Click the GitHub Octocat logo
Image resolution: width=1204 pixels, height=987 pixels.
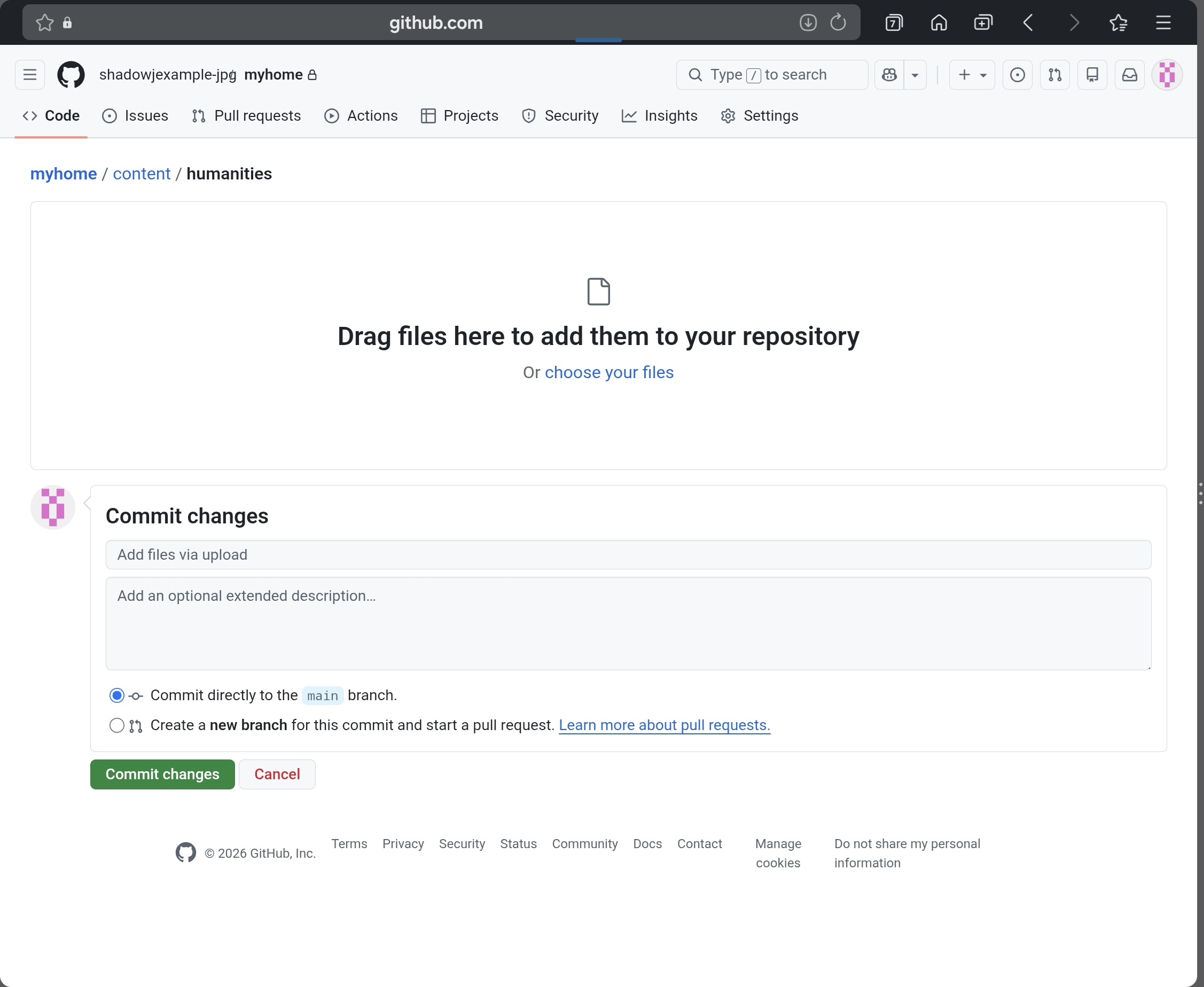click(x=71, y=74)
